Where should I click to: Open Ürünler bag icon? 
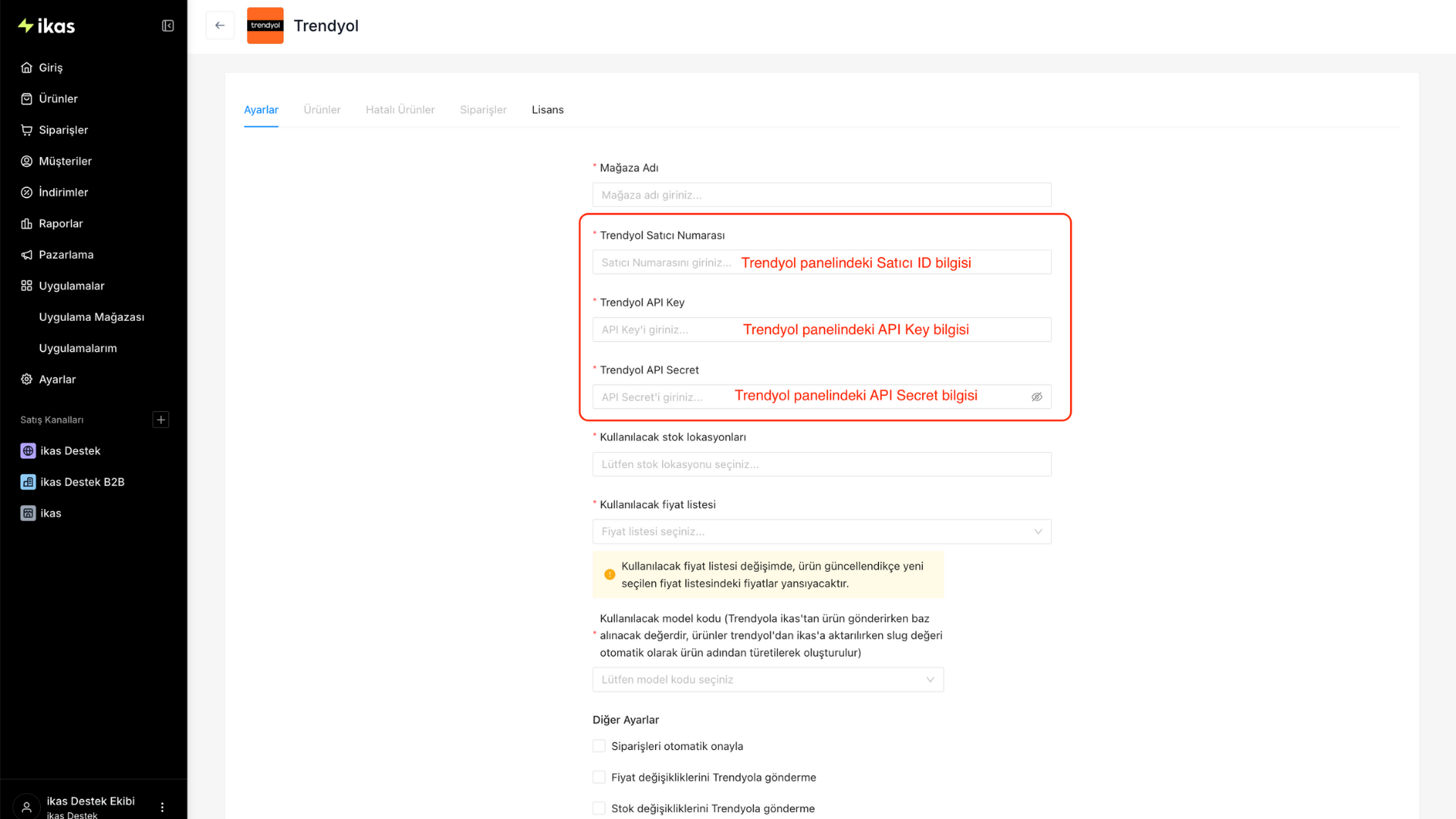(x=27, y=99)
